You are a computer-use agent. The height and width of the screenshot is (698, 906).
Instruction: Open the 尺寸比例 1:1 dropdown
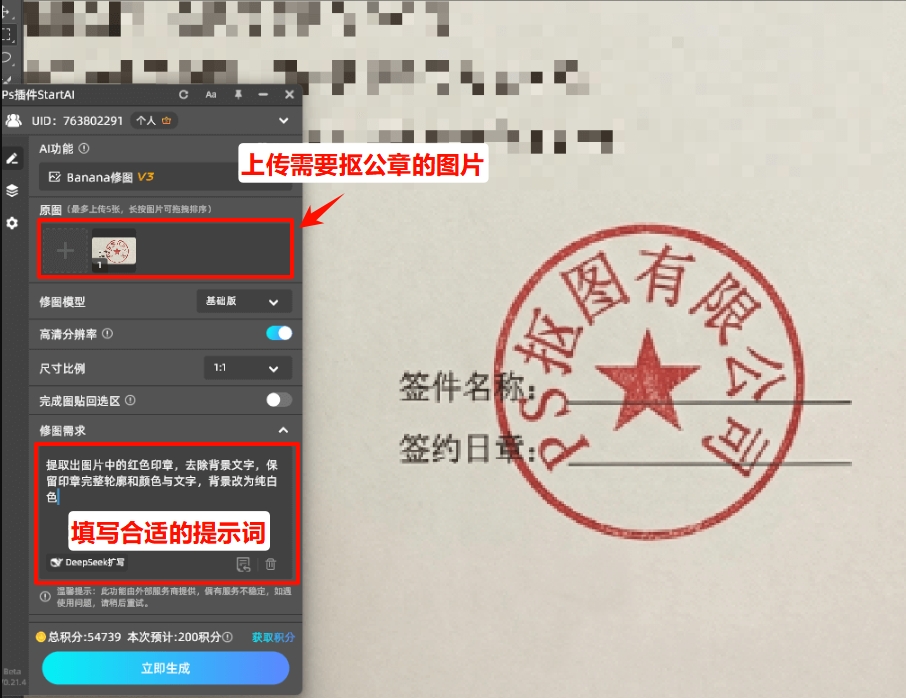tap(246, 368)
